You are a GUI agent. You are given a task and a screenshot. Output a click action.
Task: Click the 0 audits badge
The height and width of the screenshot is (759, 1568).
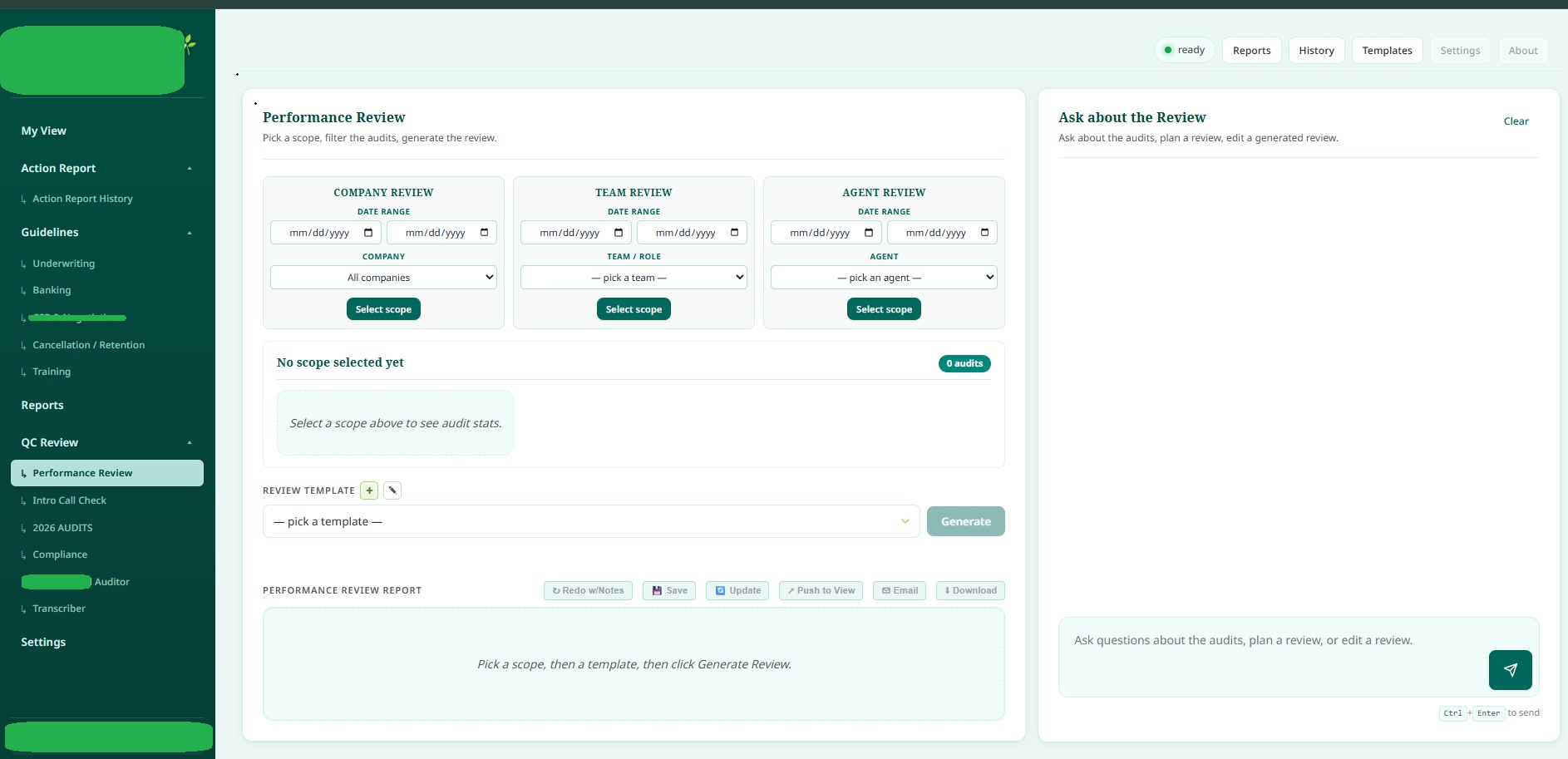(964, 363)
